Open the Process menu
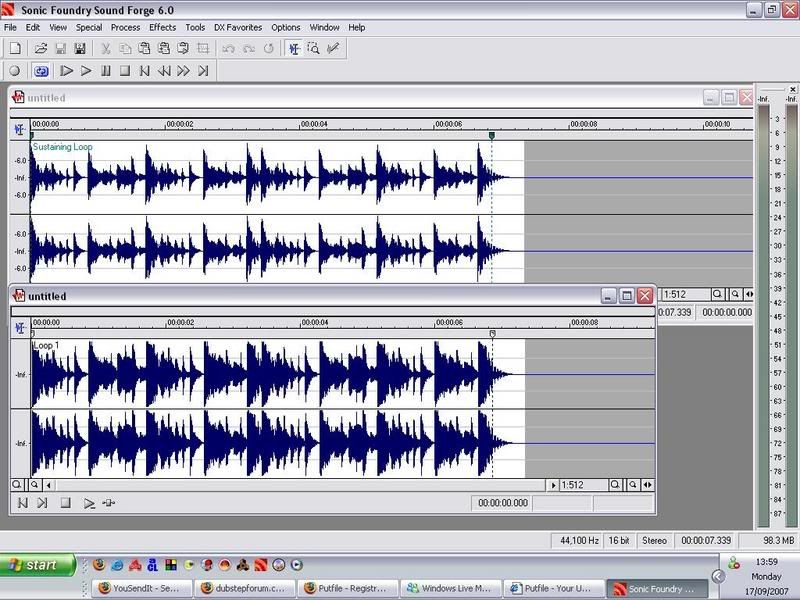Viewport: 800px width, 600px height. pos(125,28)
